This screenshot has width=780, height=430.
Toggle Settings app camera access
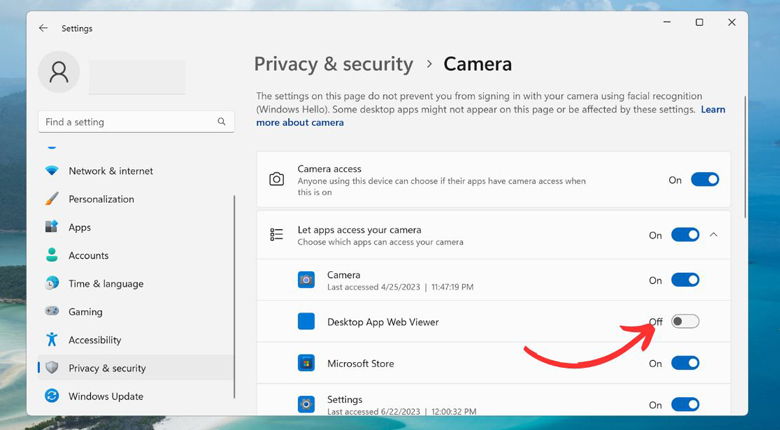click(x=685, y=405)
